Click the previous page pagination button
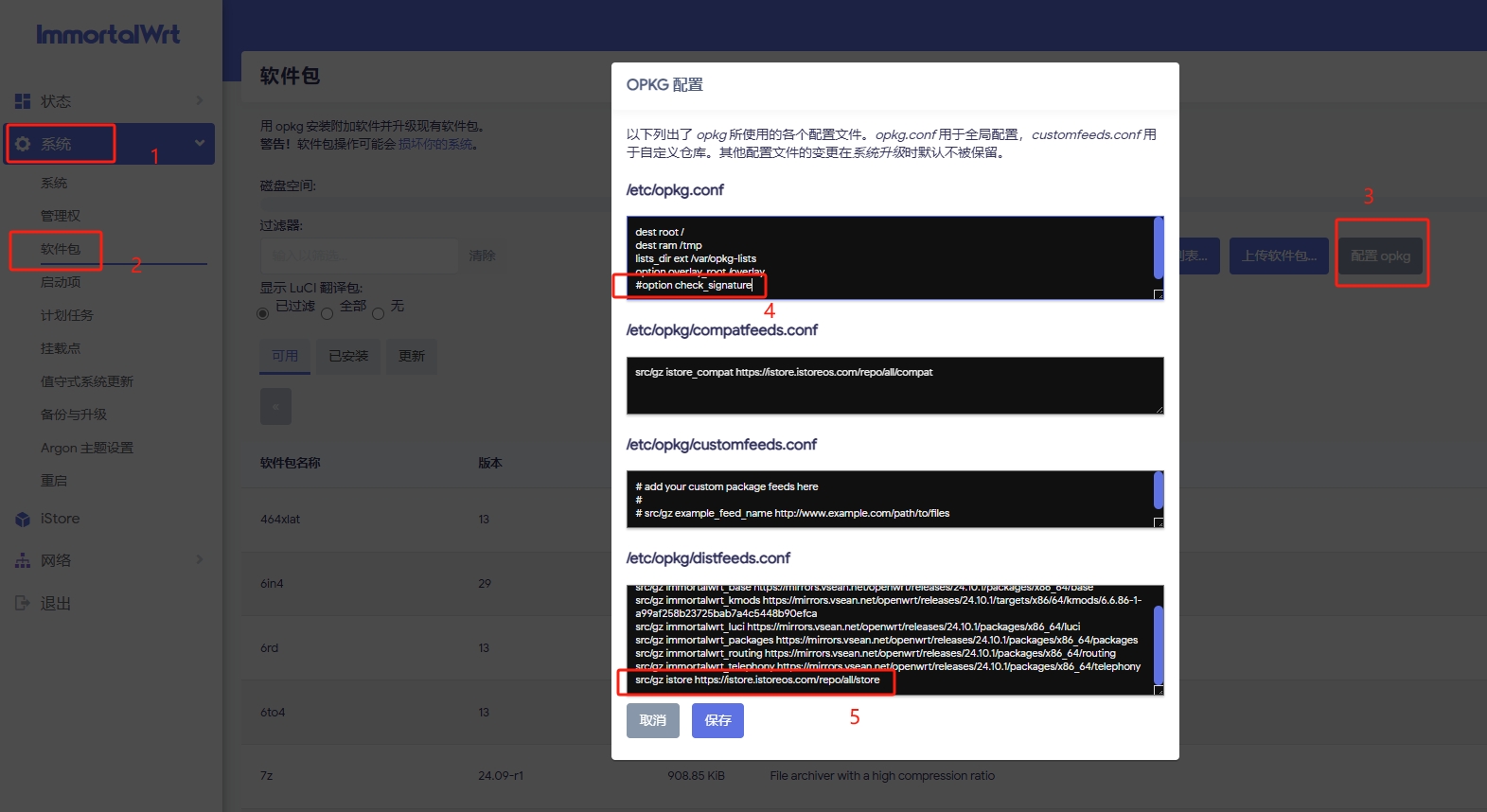Screen dimensions: 1487x812 275,406
